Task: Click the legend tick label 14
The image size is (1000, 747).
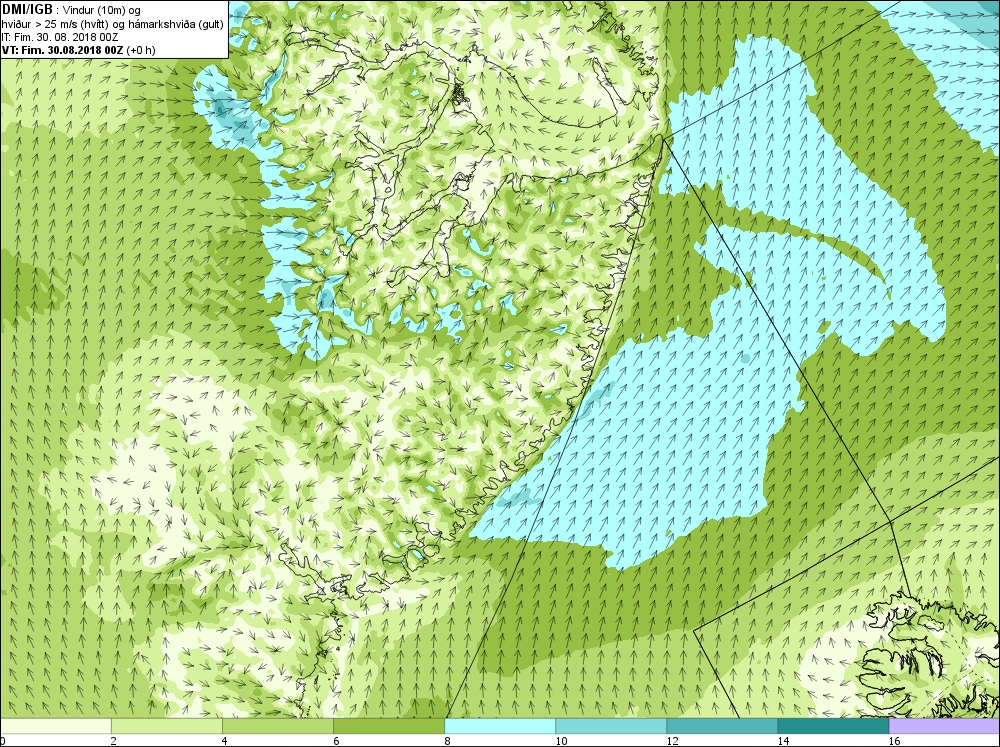Action: coord(783,741)
